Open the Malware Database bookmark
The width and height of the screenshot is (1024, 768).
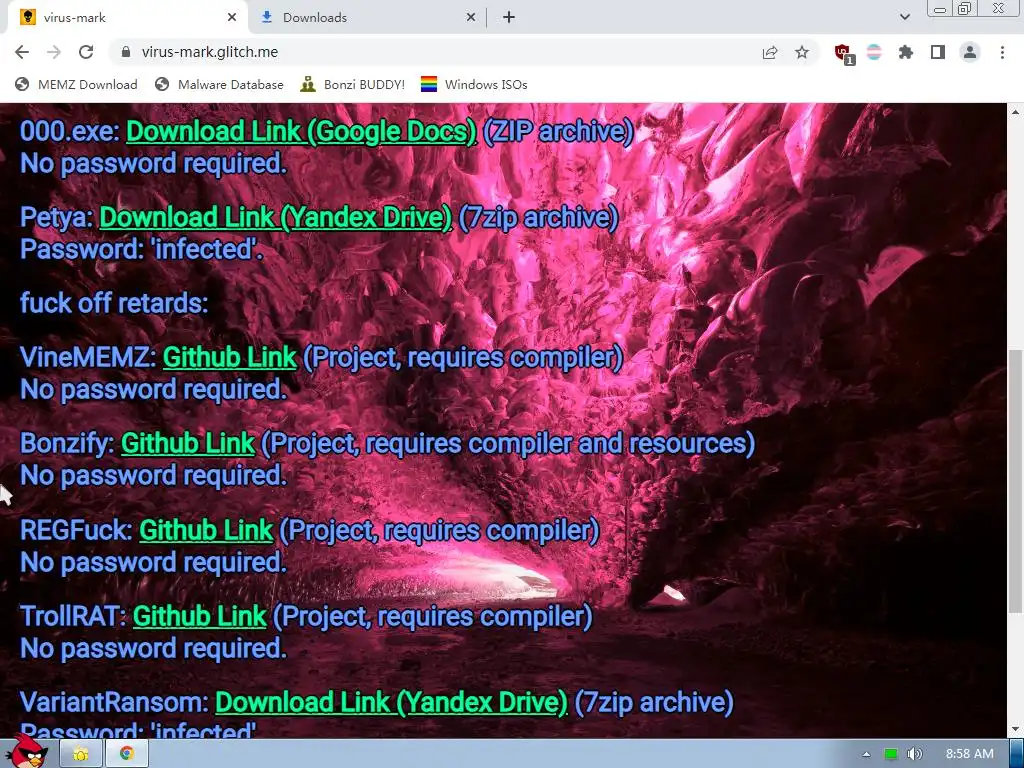219,84
